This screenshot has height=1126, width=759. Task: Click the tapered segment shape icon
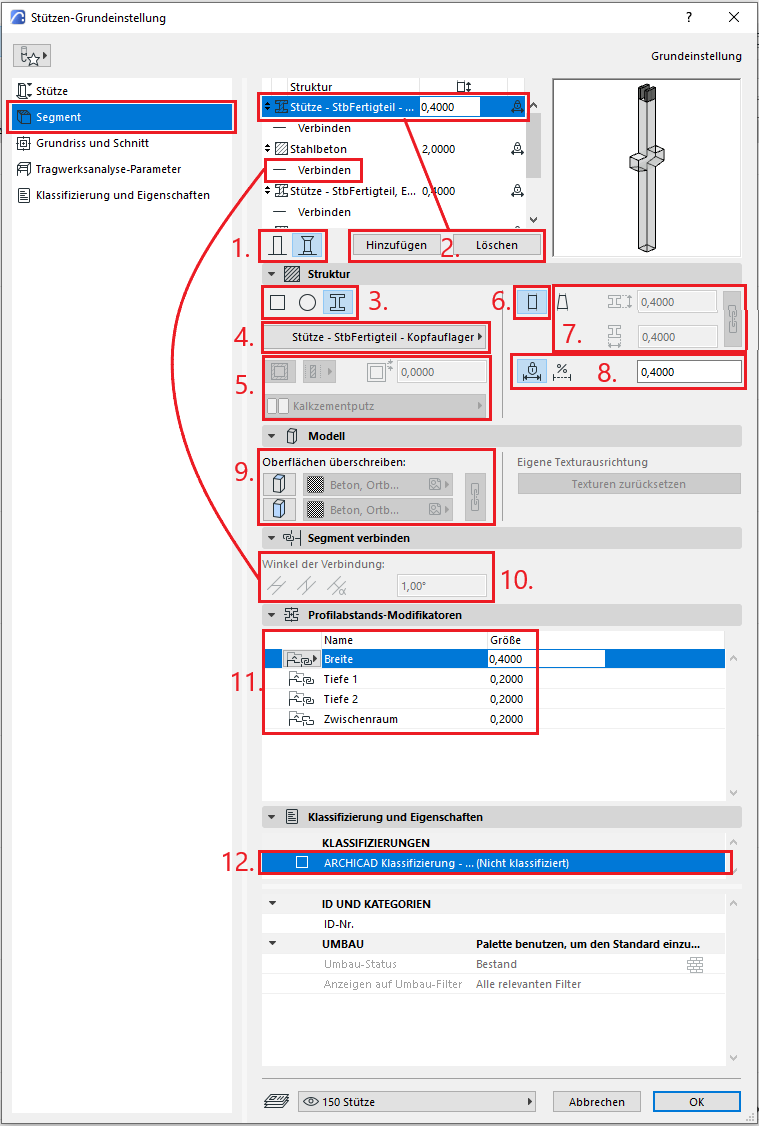(563, 302)
